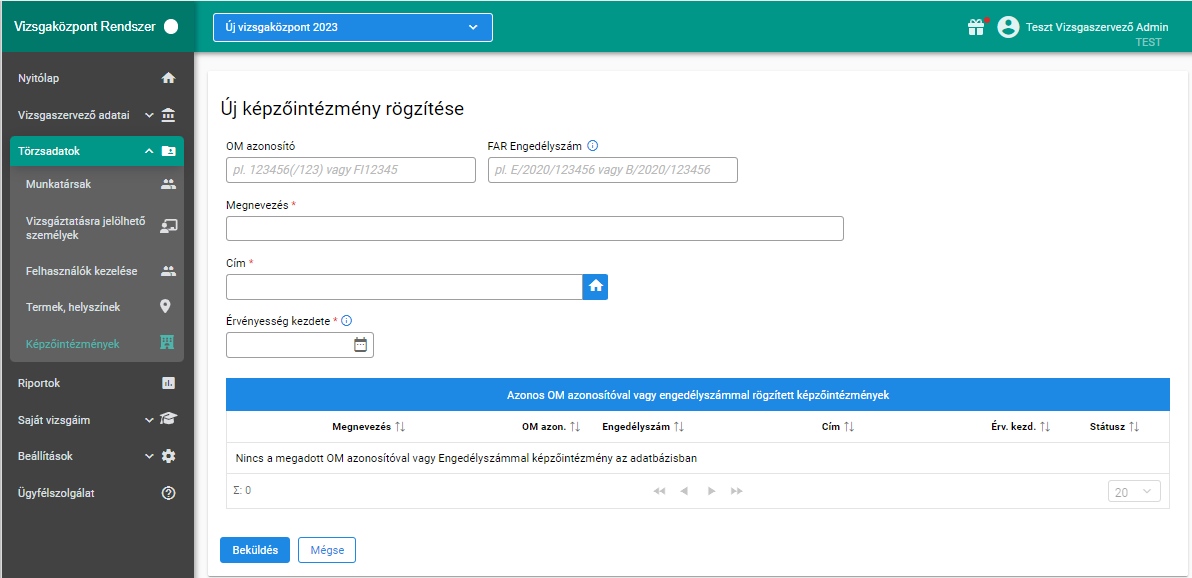Image resolution: width=1192 pixels, height=578 pixels.
Task: Go to last page in paginator
Action: (737, 491)
